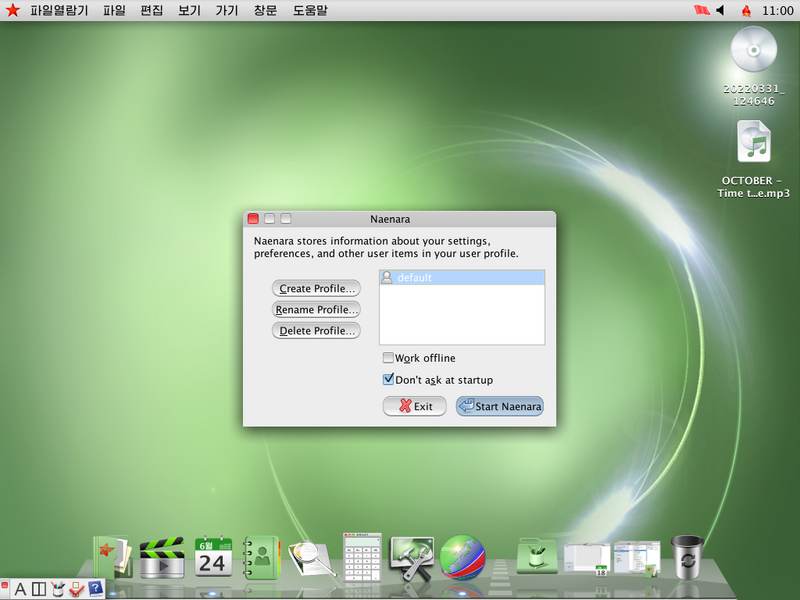Click the pen cup icon in input toolbar
Viewport: 800px width, 600px height.
tap(58, 589)
